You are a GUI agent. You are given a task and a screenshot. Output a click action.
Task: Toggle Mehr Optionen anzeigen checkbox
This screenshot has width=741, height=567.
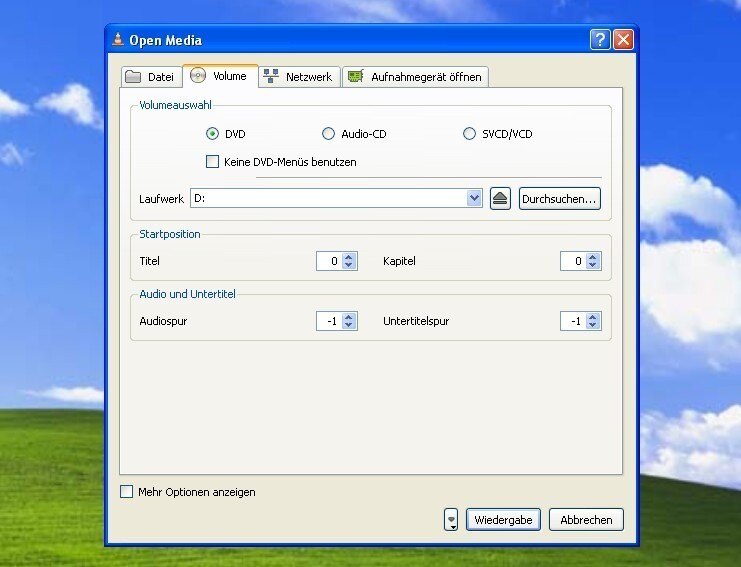pyautogui.click(x=126, y=492)
